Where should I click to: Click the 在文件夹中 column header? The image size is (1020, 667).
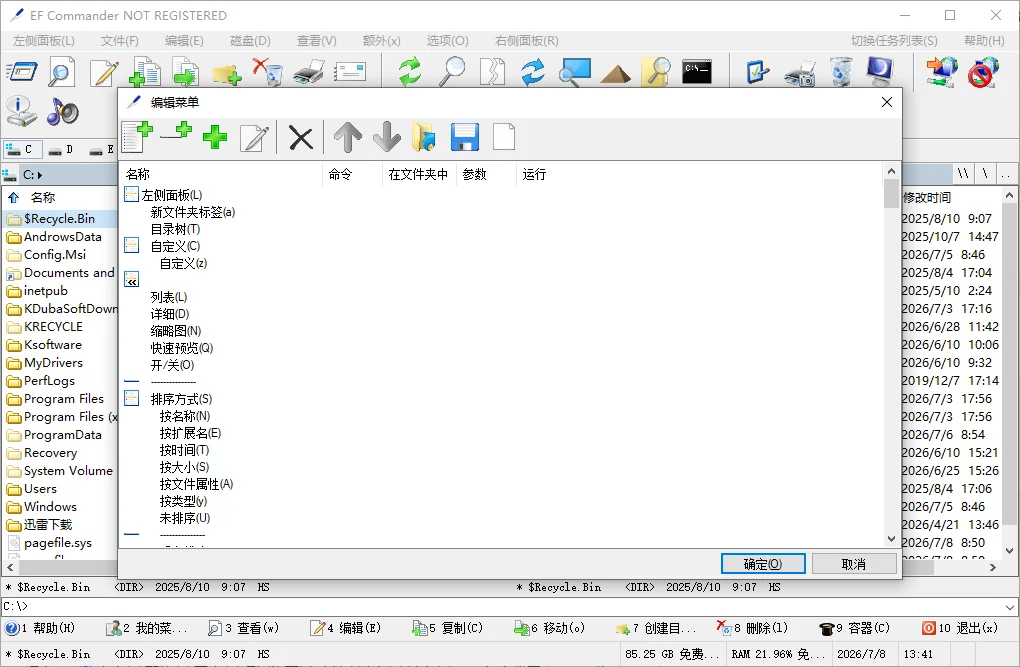click(418, 174)
